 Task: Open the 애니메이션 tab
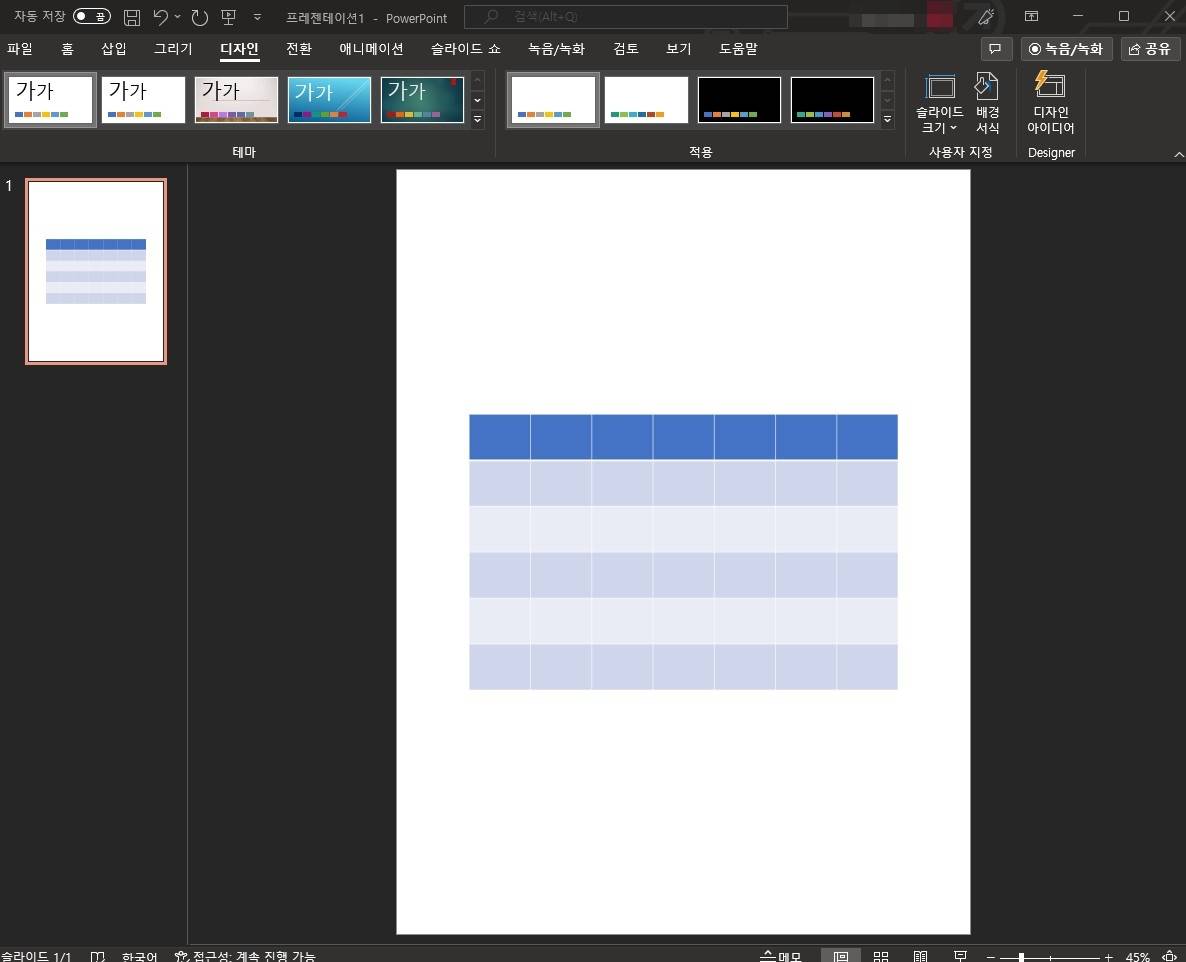(371, 49)
